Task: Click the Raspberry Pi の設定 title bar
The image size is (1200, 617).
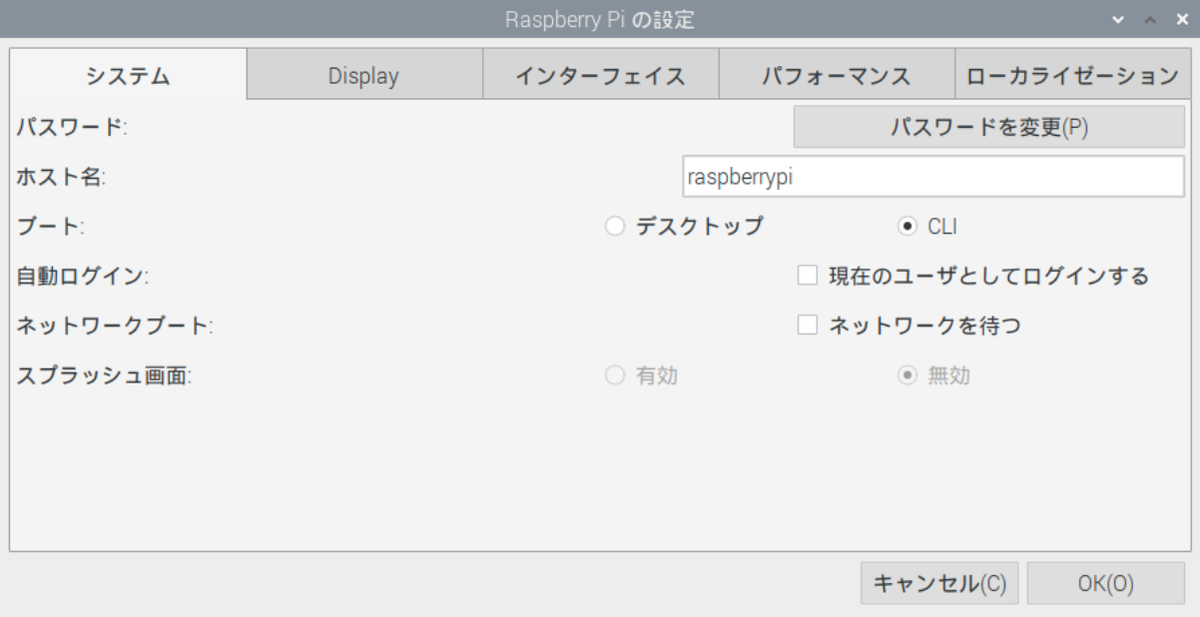Action: [600, 19]
